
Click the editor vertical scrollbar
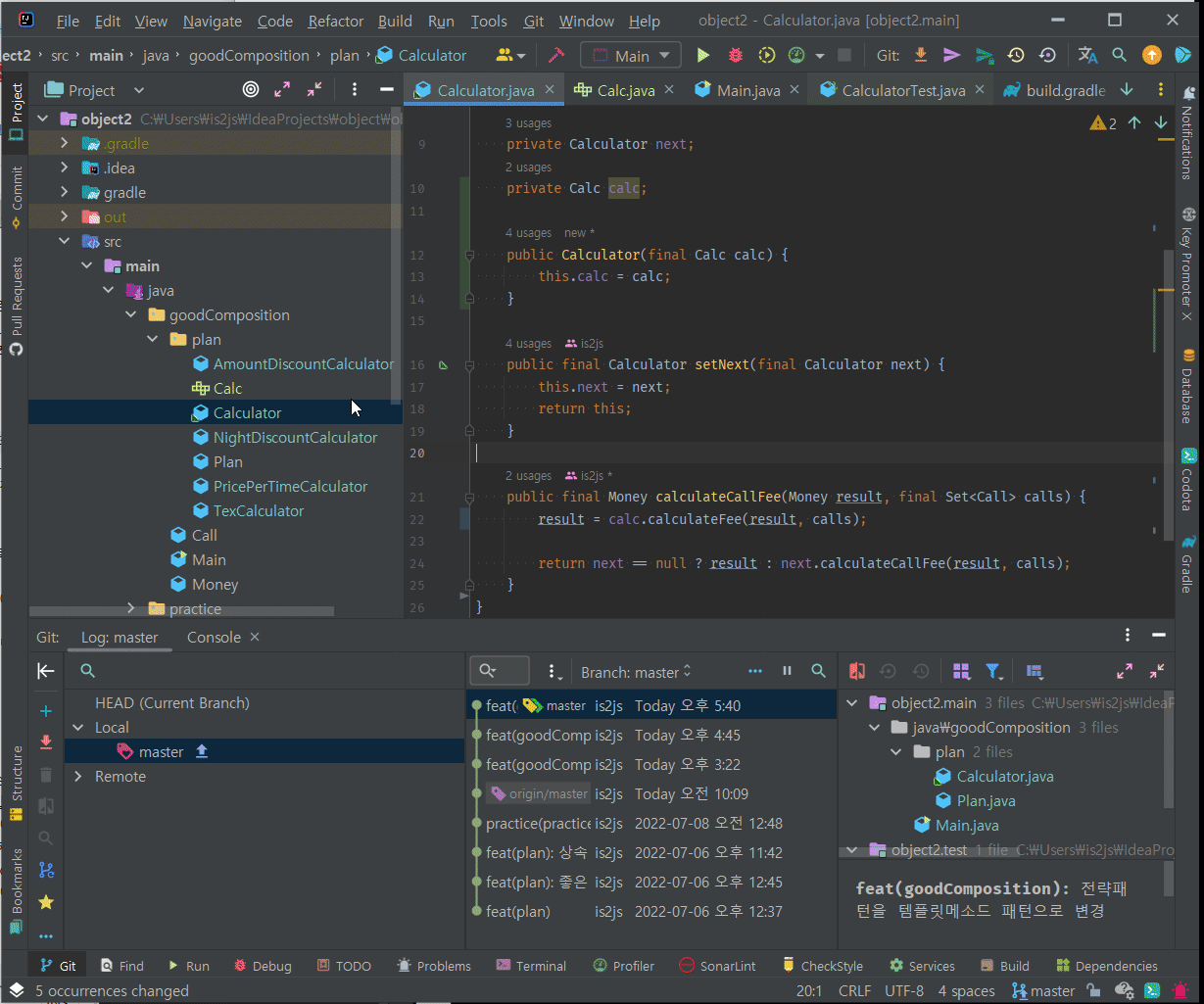pyautogui.click(x=1168, y=392)
